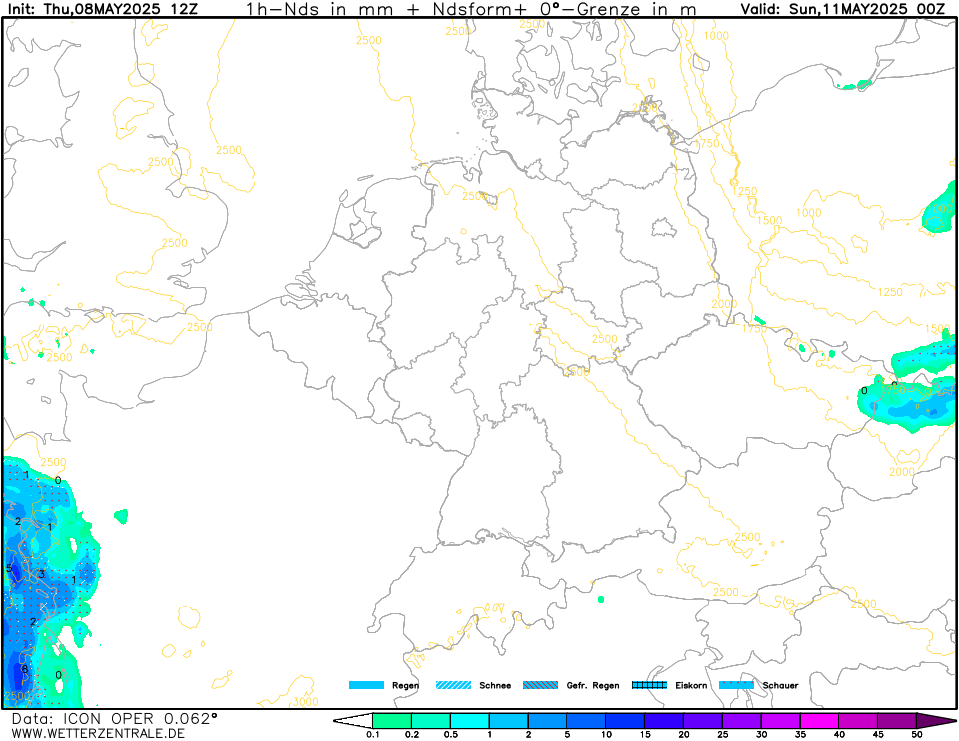Click the '3000' contour label near bottom
This screenshot has width=959, height=741.
305,701
